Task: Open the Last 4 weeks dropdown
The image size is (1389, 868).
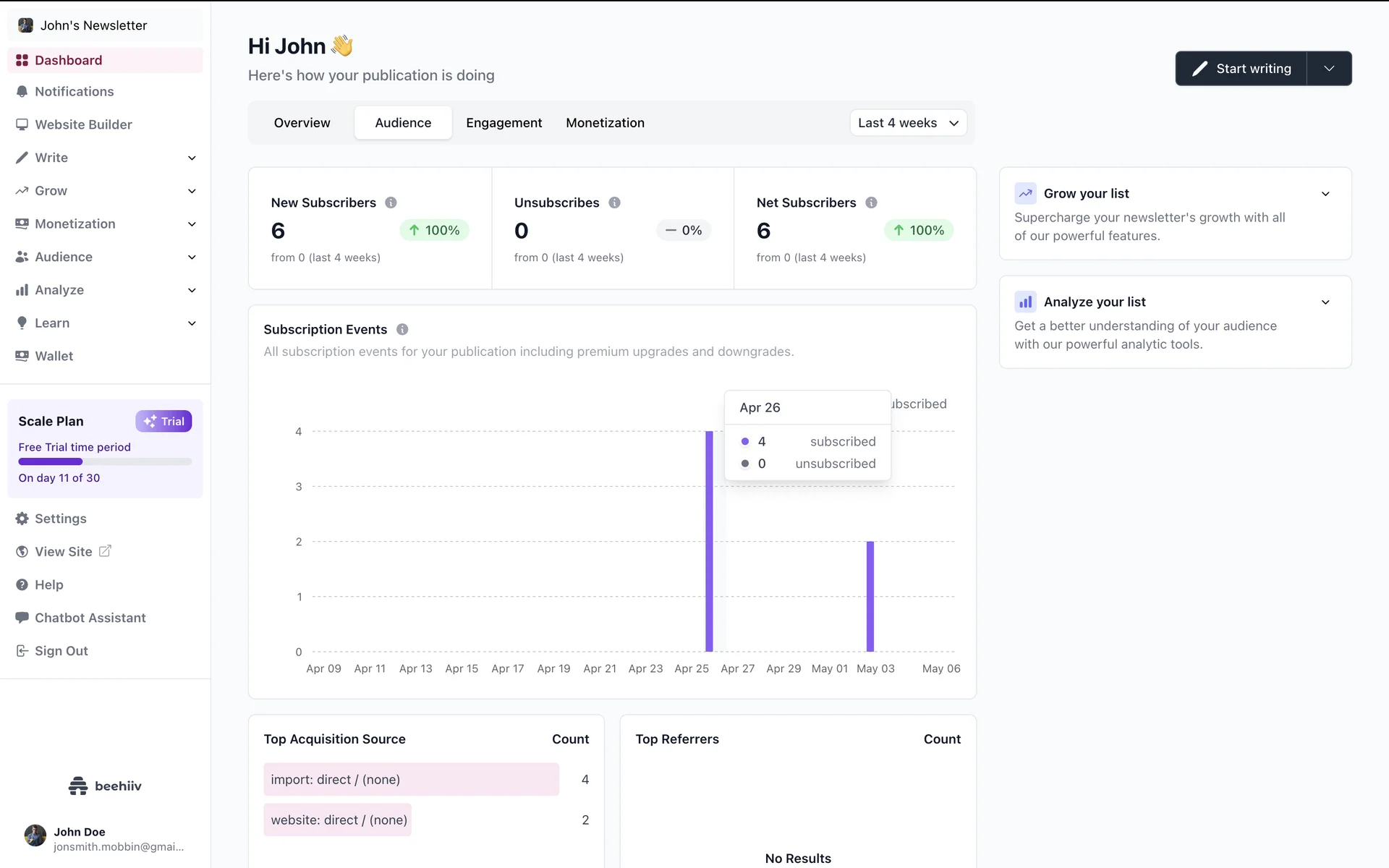Action: (x=908, y=123)
